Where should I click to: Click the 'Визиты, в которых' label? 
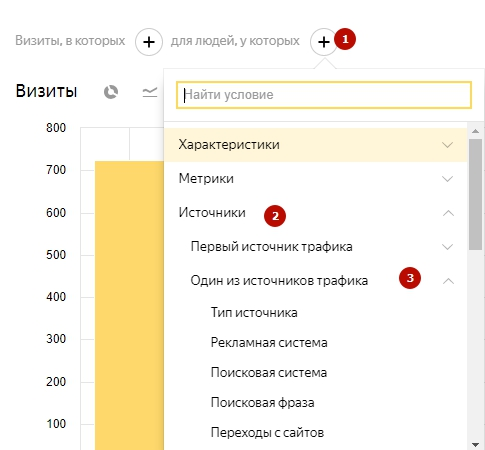[x=70, y=41]
